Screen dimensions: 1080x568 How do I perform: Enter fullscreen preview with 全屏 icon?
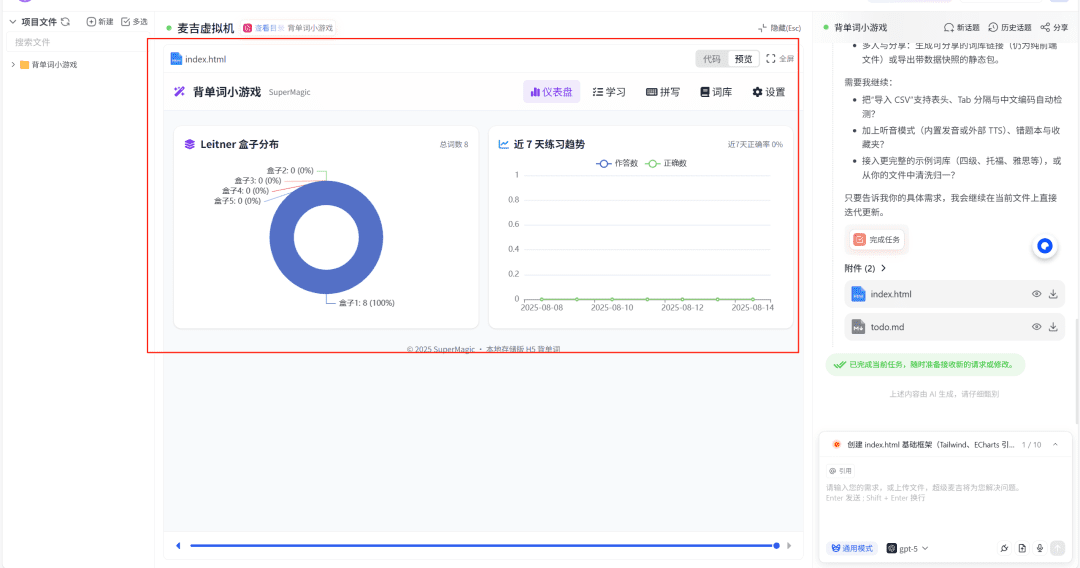tap(771, 59)
